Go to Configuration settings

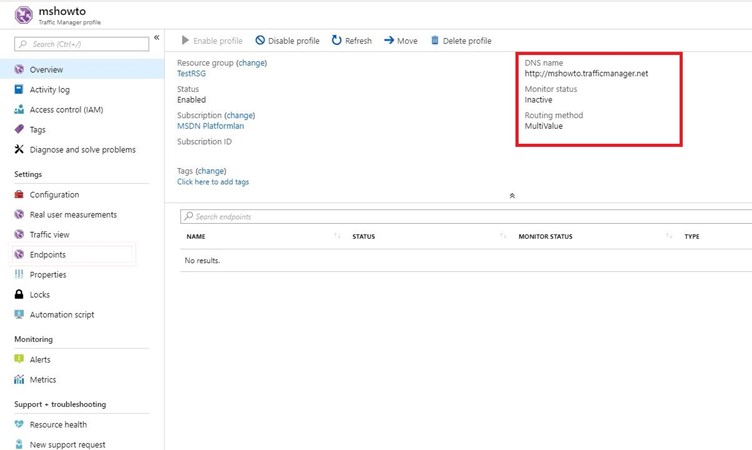tap(54, 195)
